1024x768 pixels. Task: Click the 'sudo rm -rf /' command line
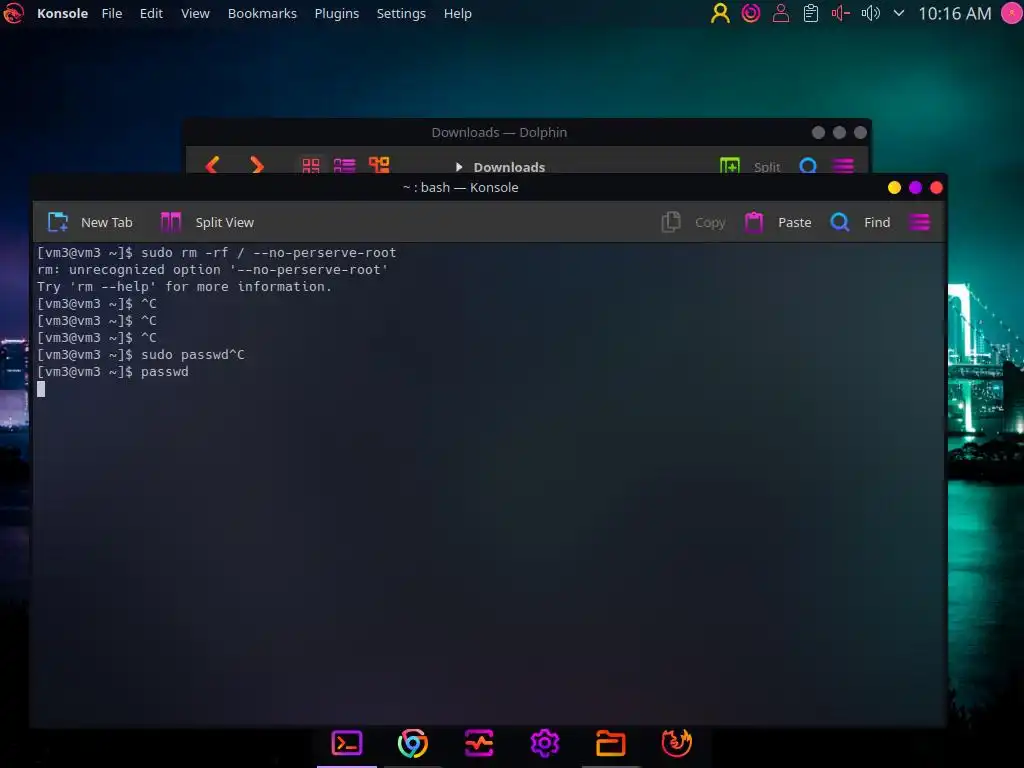[216, 253]
